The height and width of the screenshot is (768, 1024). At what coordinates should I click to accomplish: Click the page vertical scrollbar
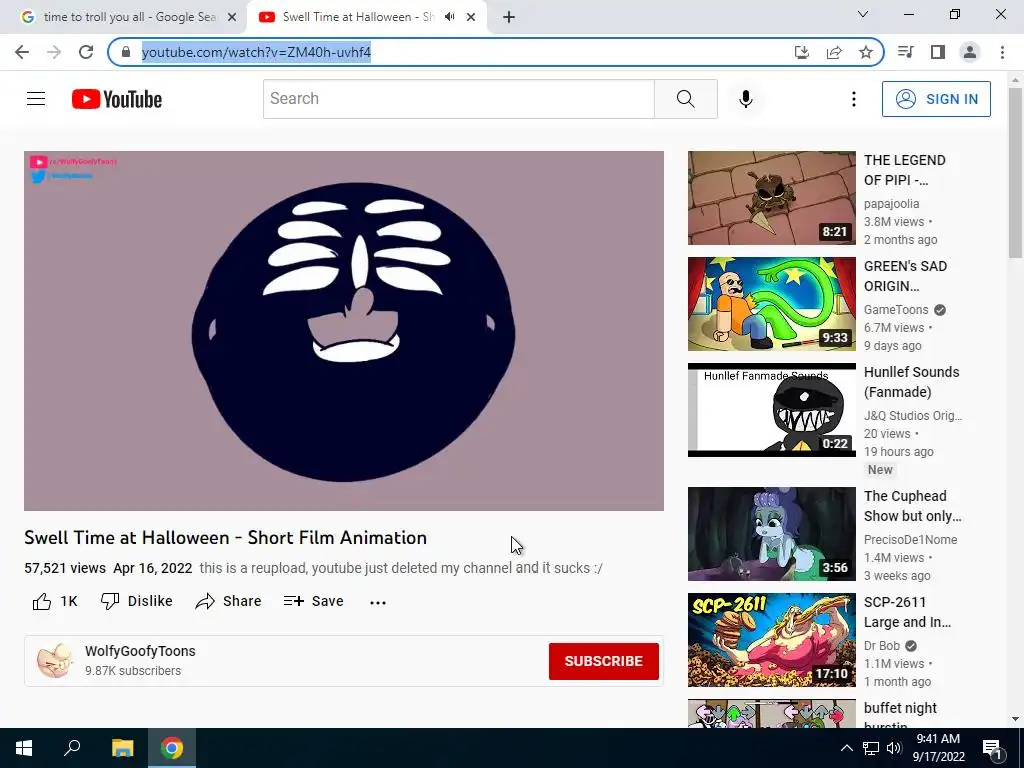[1015, 172]
